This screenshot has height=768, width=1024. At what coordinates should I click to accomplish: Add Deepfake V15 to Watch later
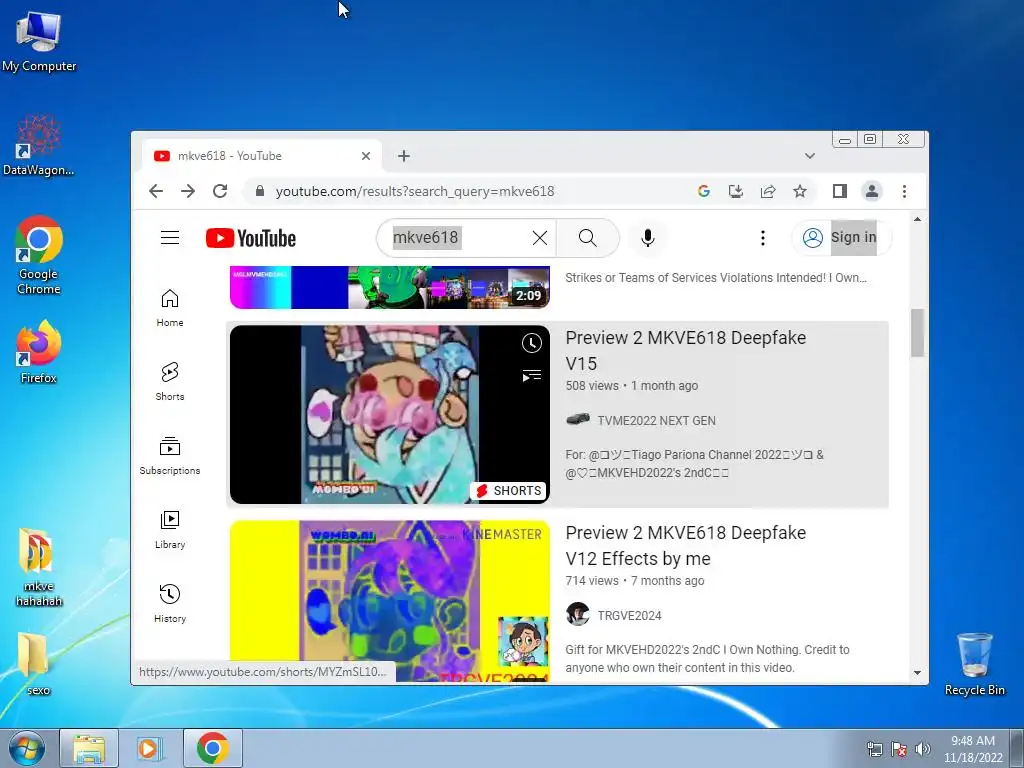[532, 343]
